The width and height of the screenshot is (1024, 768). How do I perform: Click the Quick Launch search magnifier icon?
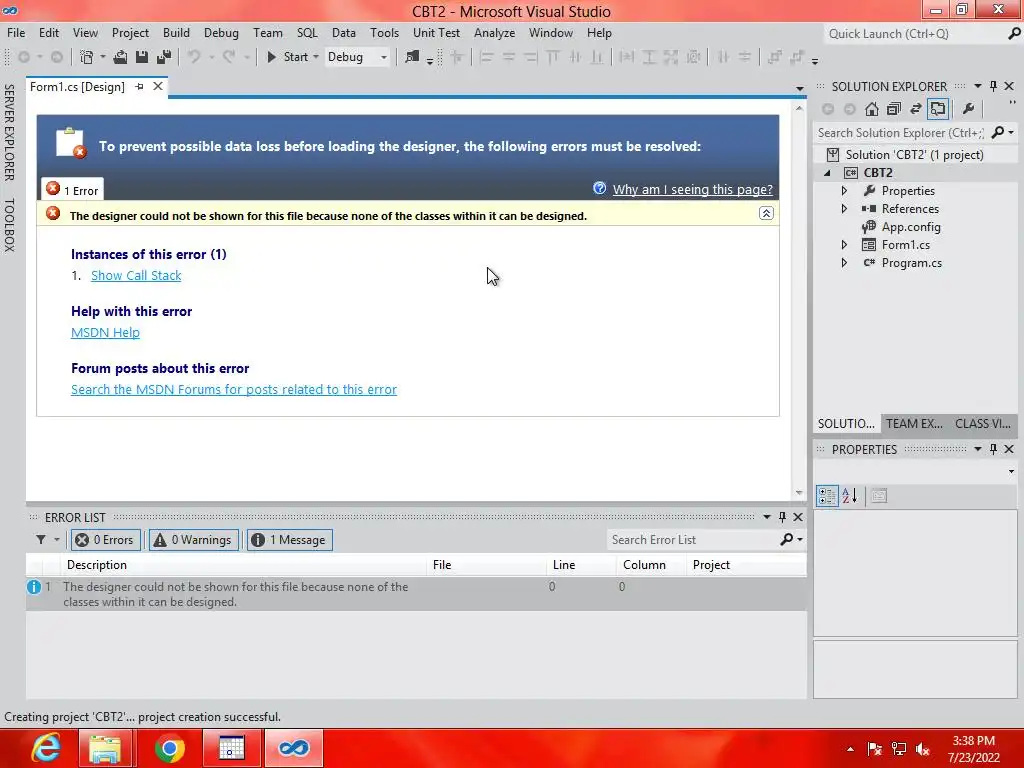tap(1014, 33)
